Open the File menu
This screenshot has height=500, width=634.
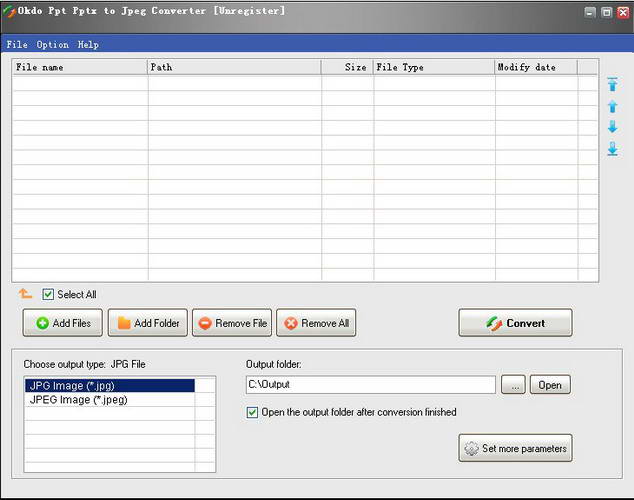(17, 44)
